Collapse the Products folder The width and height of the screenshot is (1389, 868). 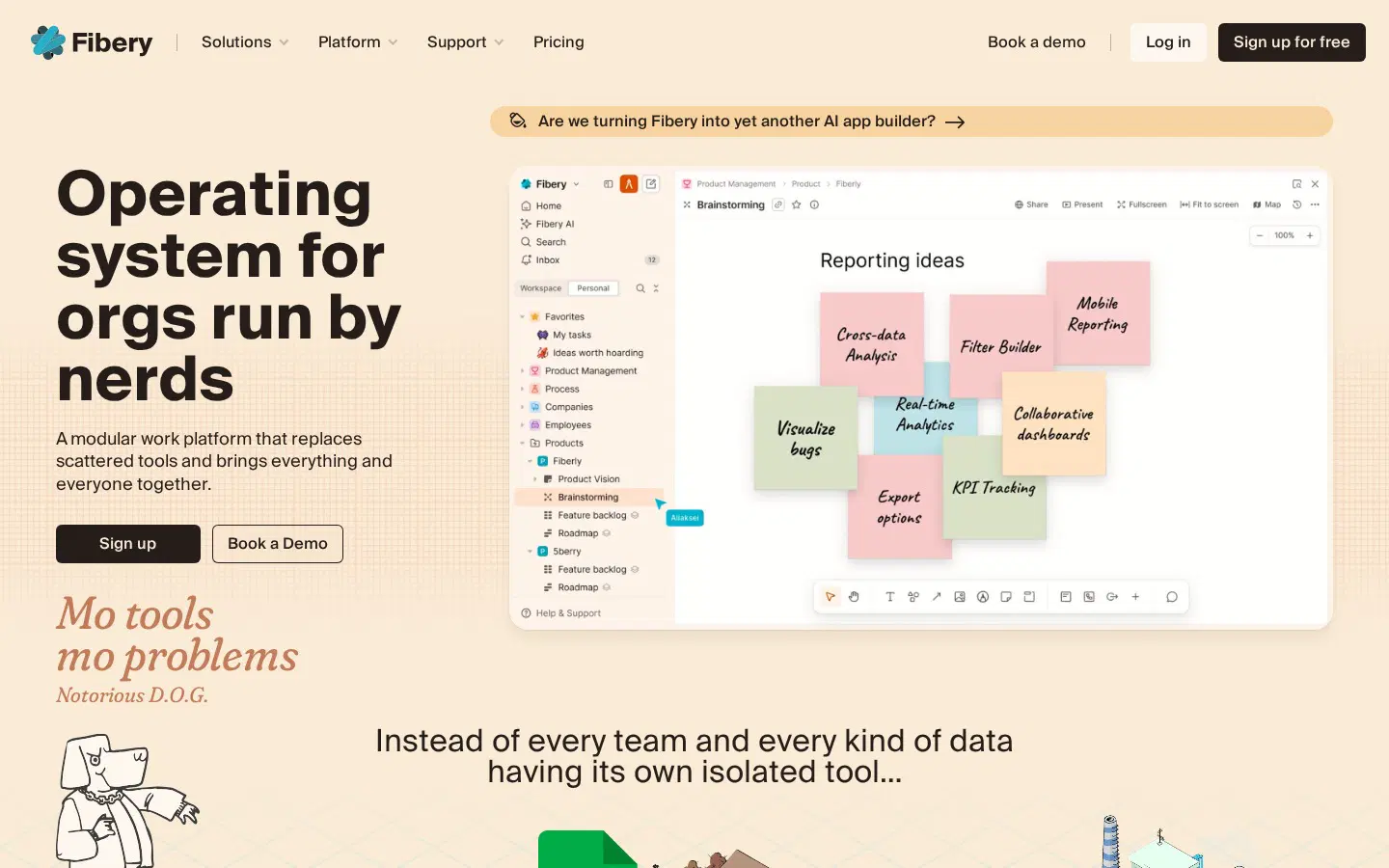523,444
